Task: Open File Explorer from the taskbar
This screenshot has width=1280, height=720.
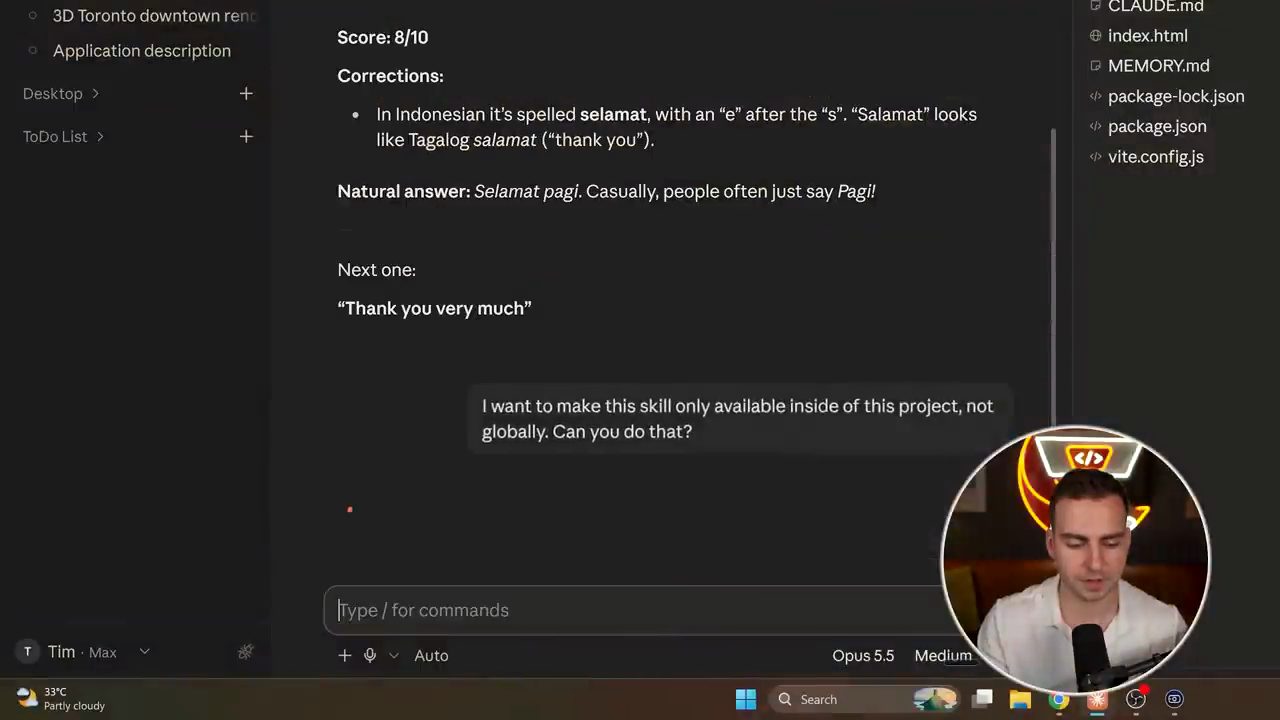Action: point(1020,699)
